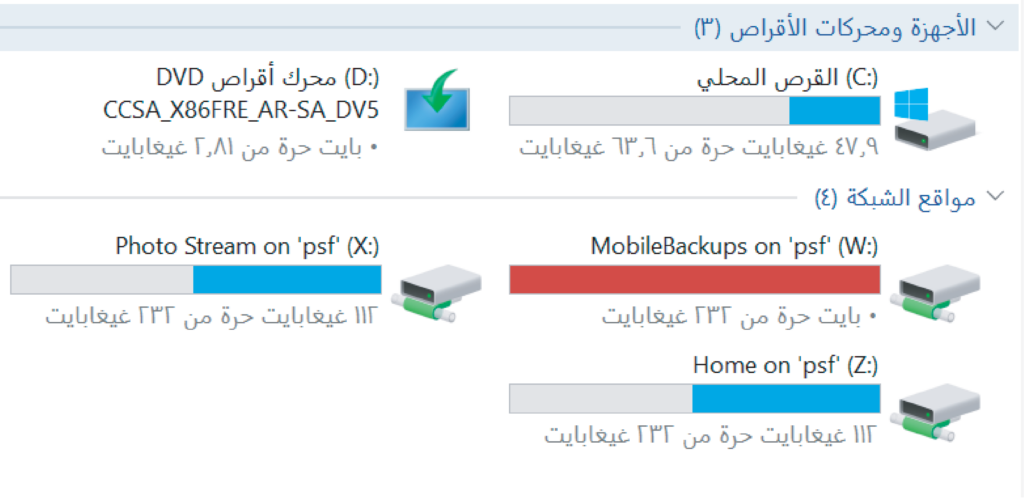Viewport: 1024px width, 498px height.
Task: Collapse the Network locations (٤) group chevron
Action: click(x=996, y=196)
